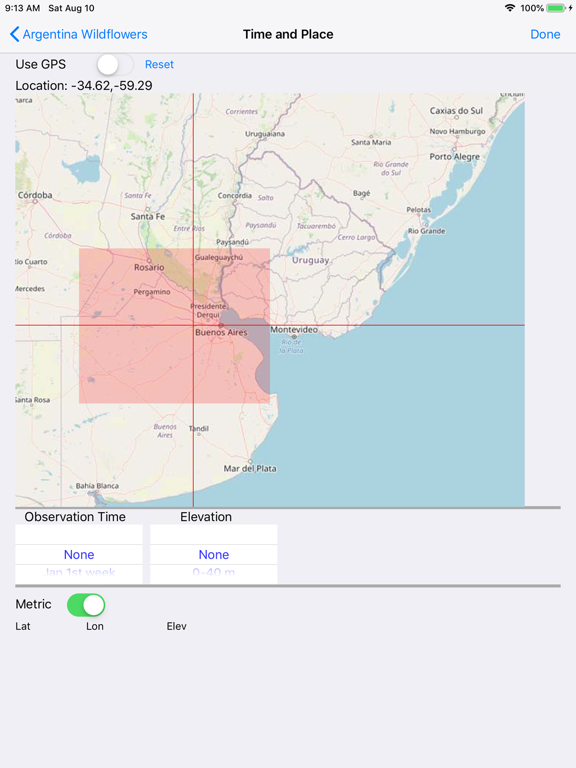Click Porto Alegre on the map
Image resolution: width=576 pixels, height=768 pixels.
(x=455, y=157)
